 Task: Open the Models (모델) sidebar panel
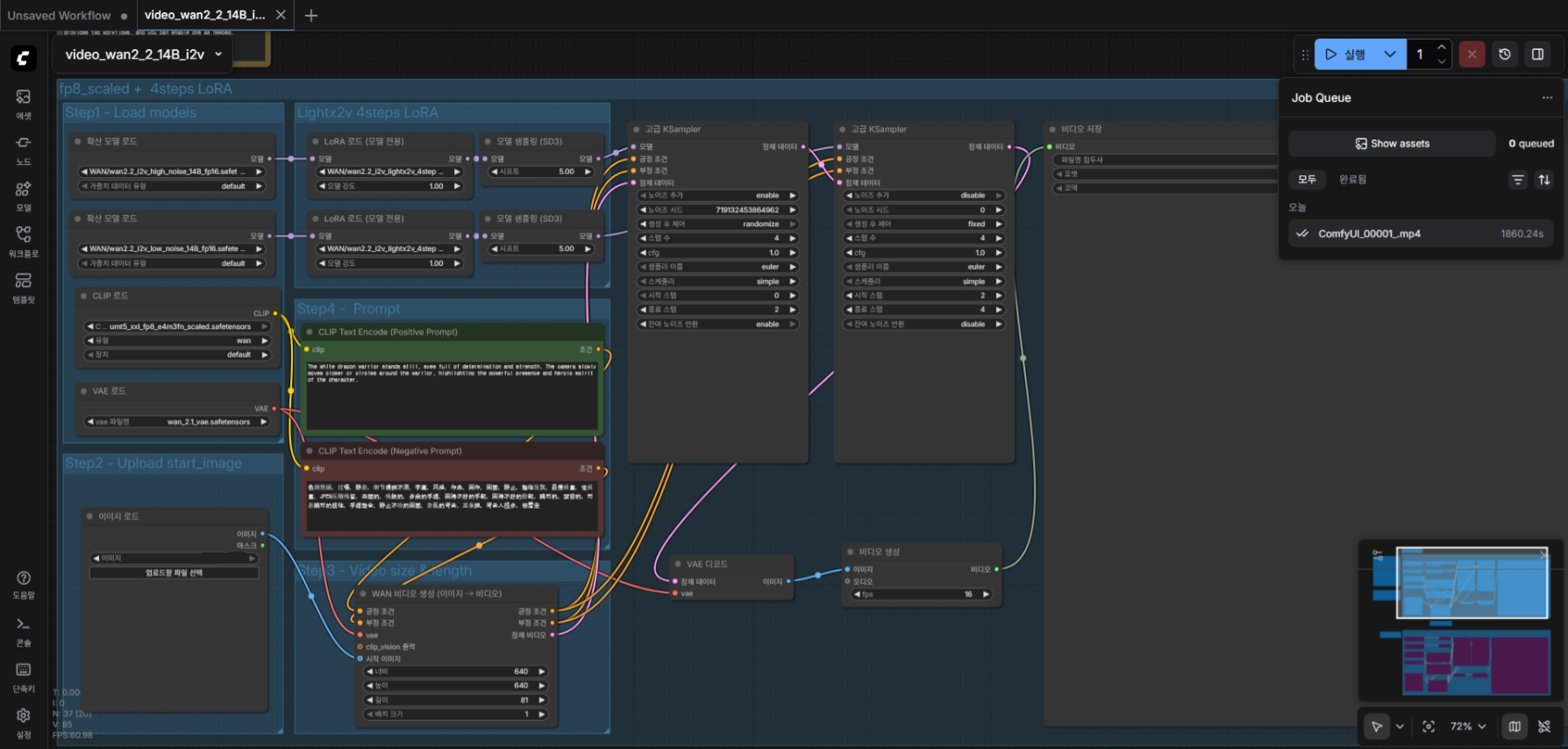point(24,196)
